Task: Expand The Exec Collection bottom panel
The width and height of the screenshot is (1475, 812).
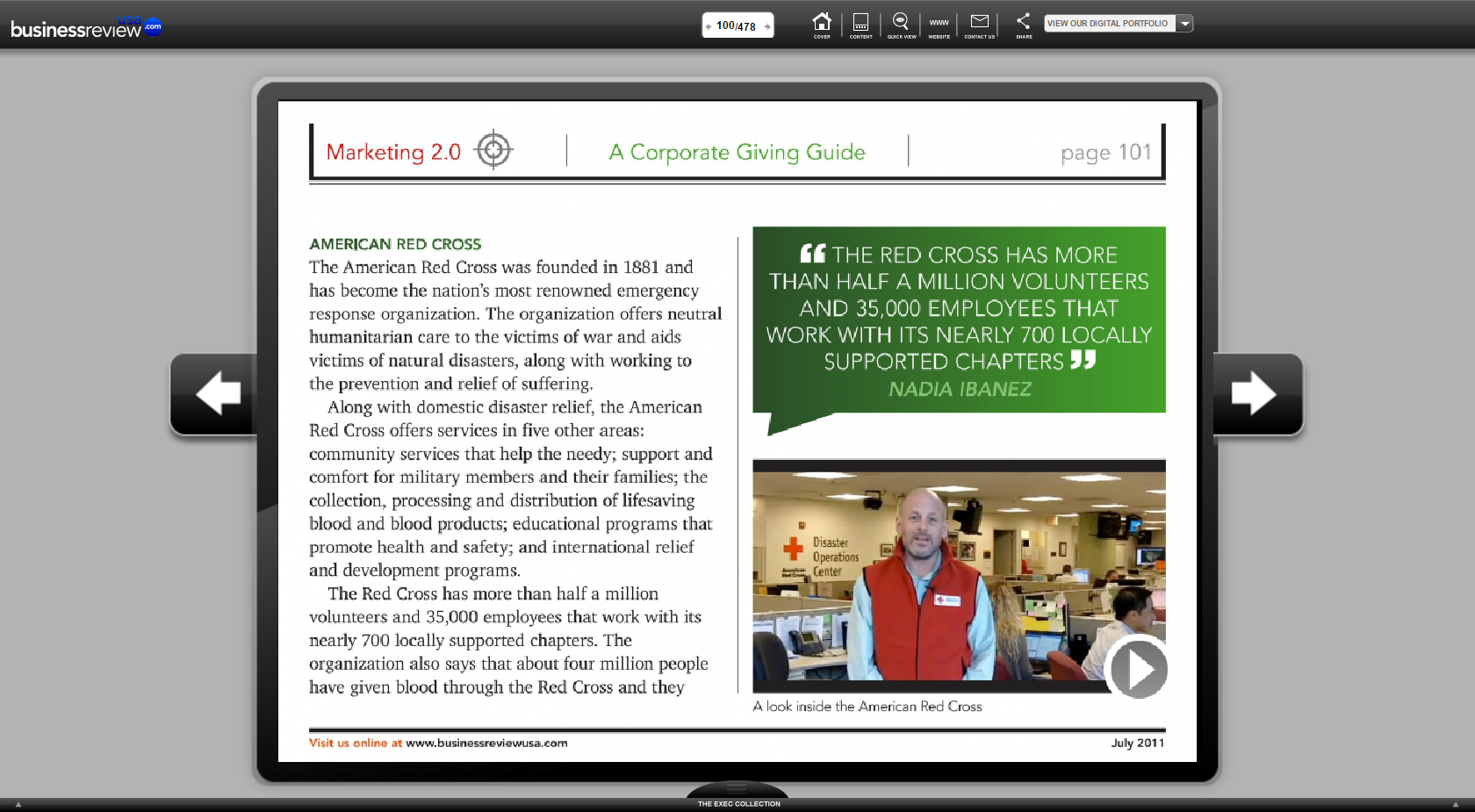Action: coord(737,794)
